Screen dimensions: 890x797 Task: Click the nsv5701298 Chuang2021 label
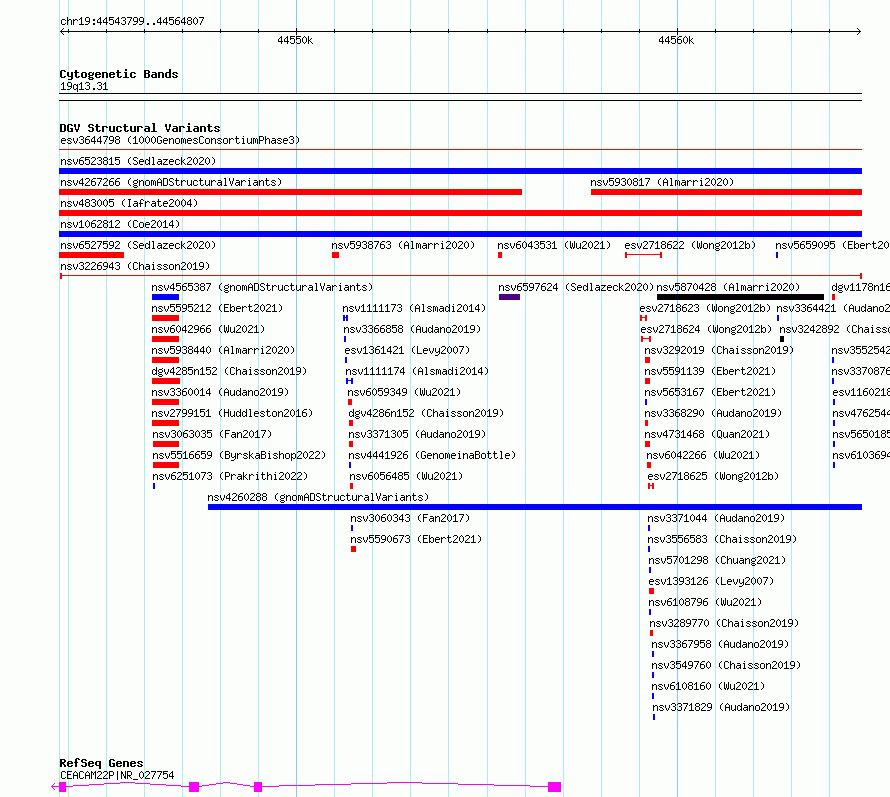[717, 560]
